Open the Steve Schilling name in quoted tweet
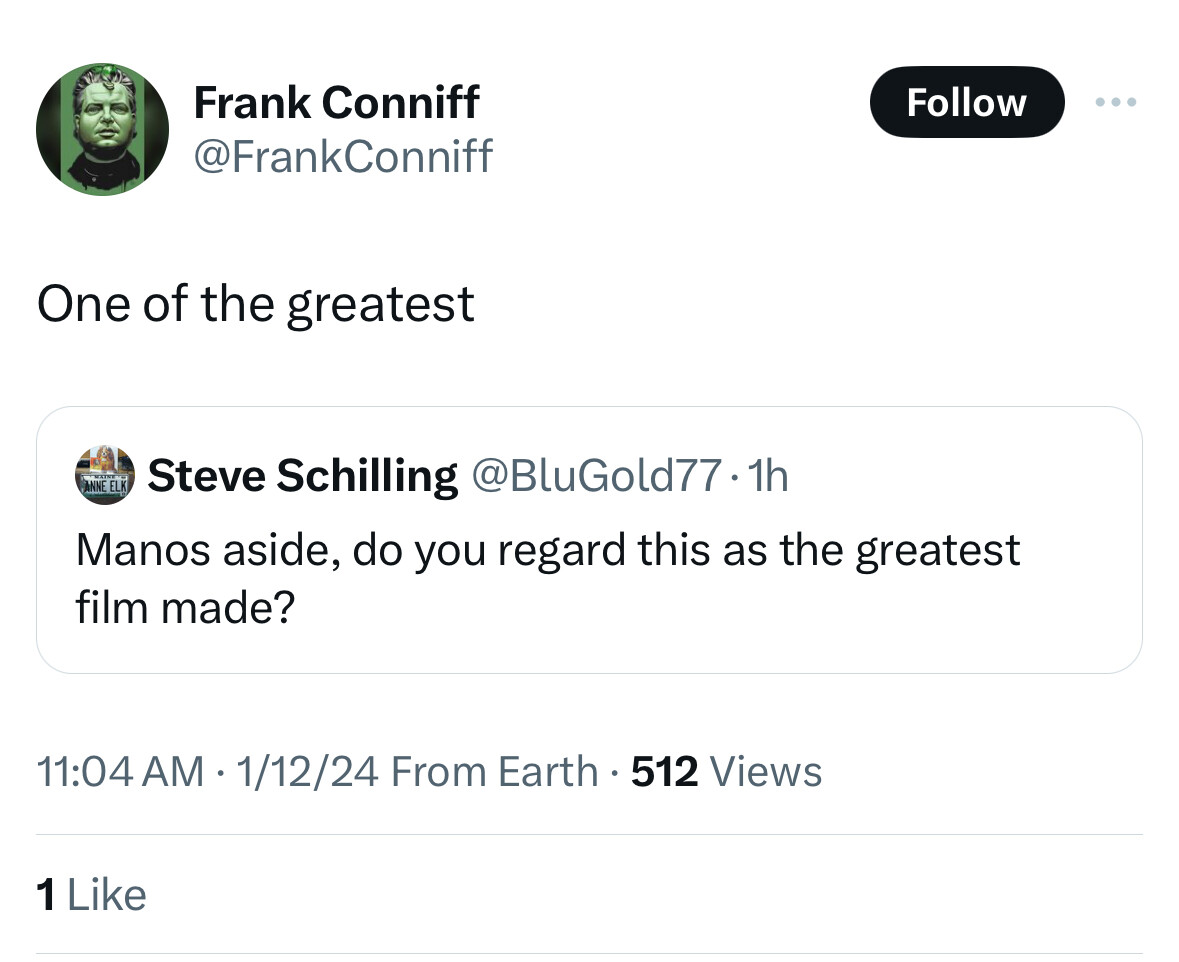Viewport: 1179px width, 962px height. click(x=302, y=476)
